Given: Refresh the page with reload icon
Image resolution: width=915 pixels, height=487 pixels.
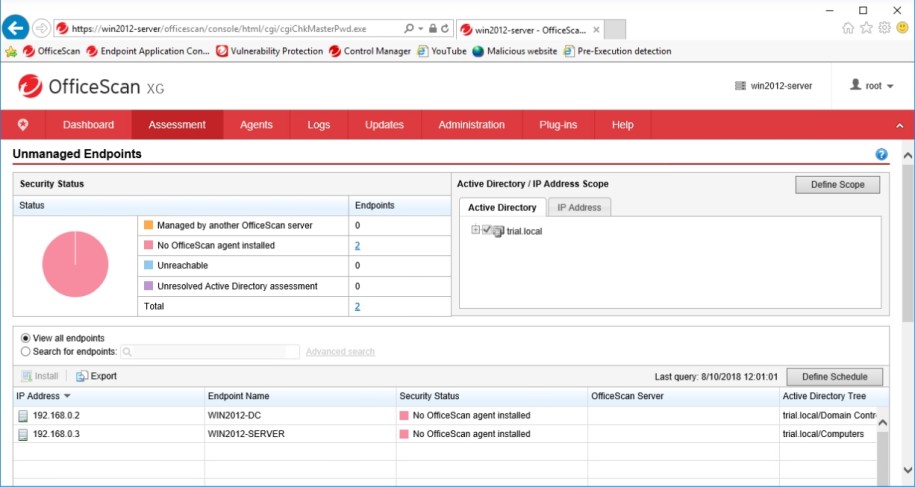Looking at the screenshot, I should (x=445, y=28).
